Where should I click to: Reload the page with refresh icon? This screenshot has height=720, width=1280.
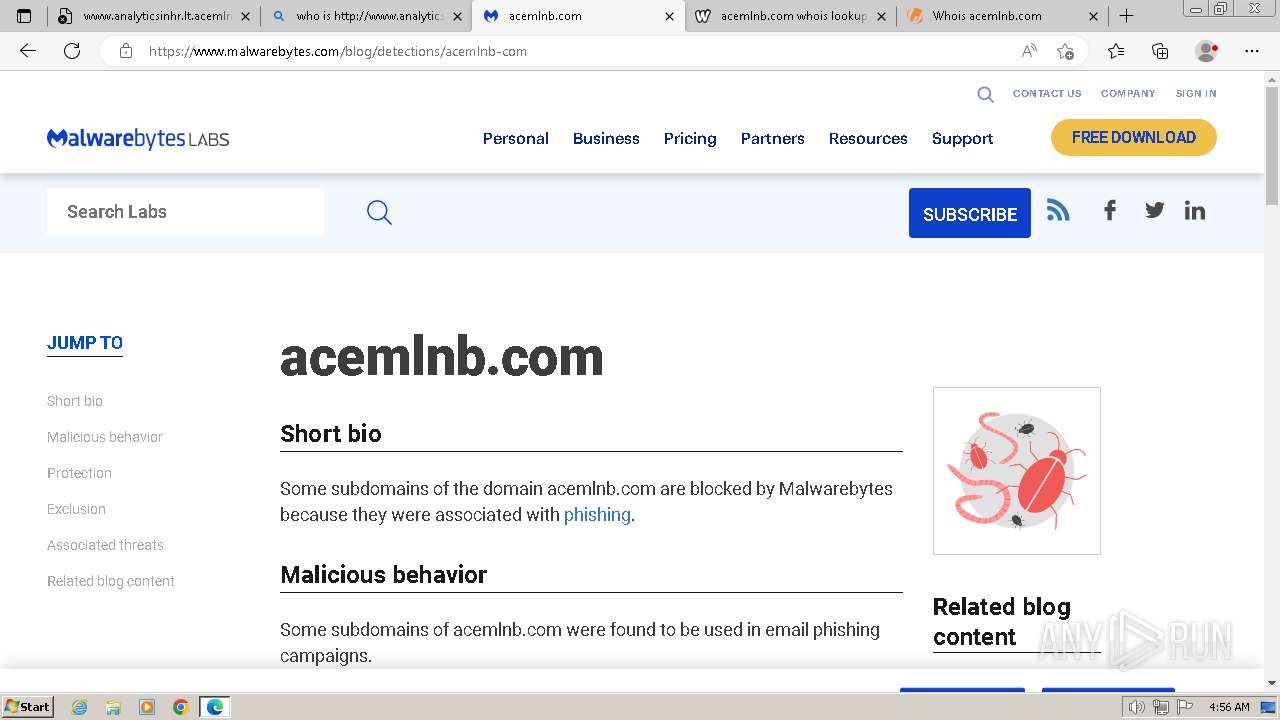[72, 51]
